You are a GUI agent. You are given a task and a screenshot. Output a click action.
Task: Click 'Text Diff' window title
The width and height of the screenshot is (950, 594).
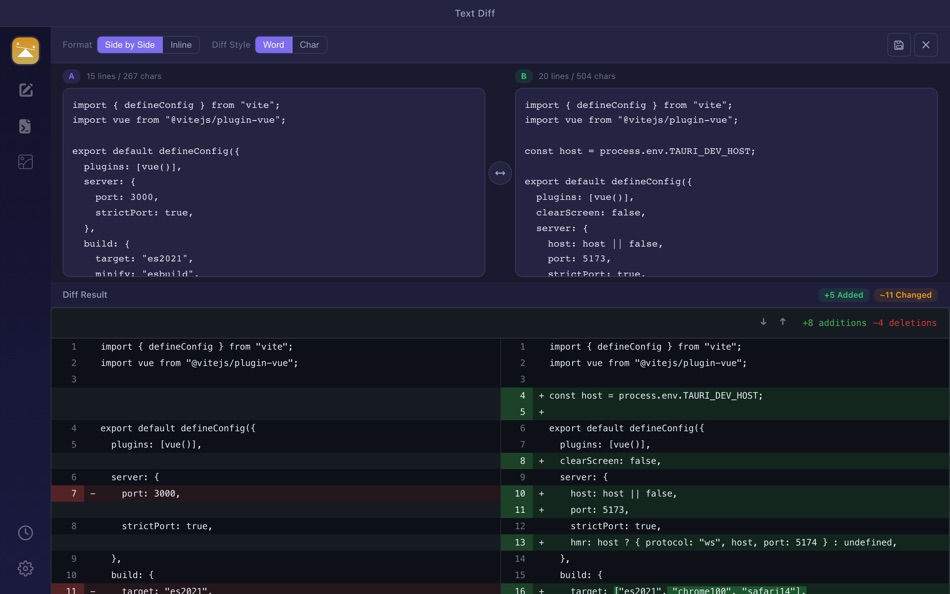(x=474, y=13)
